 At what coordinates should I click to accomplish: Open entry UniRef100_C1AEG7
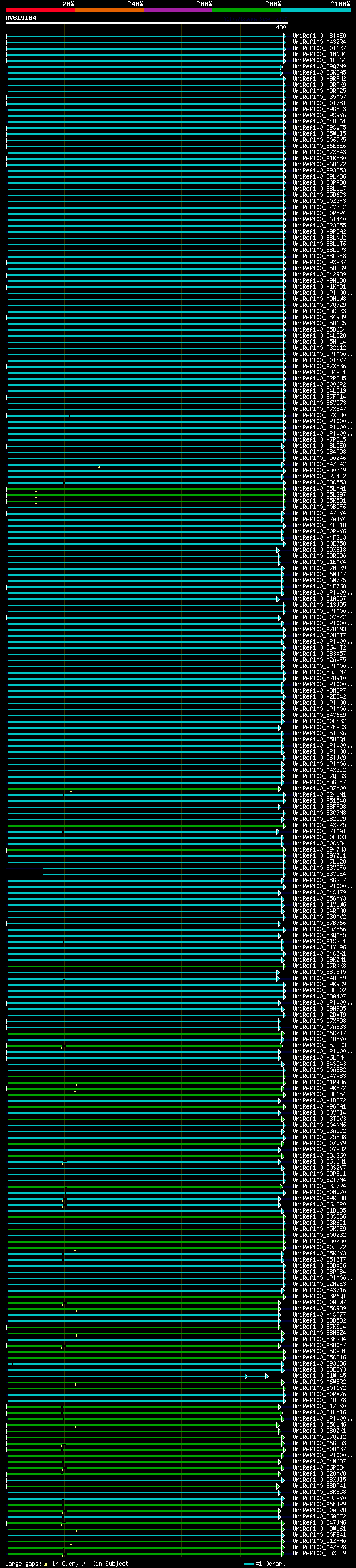[319, 599]
